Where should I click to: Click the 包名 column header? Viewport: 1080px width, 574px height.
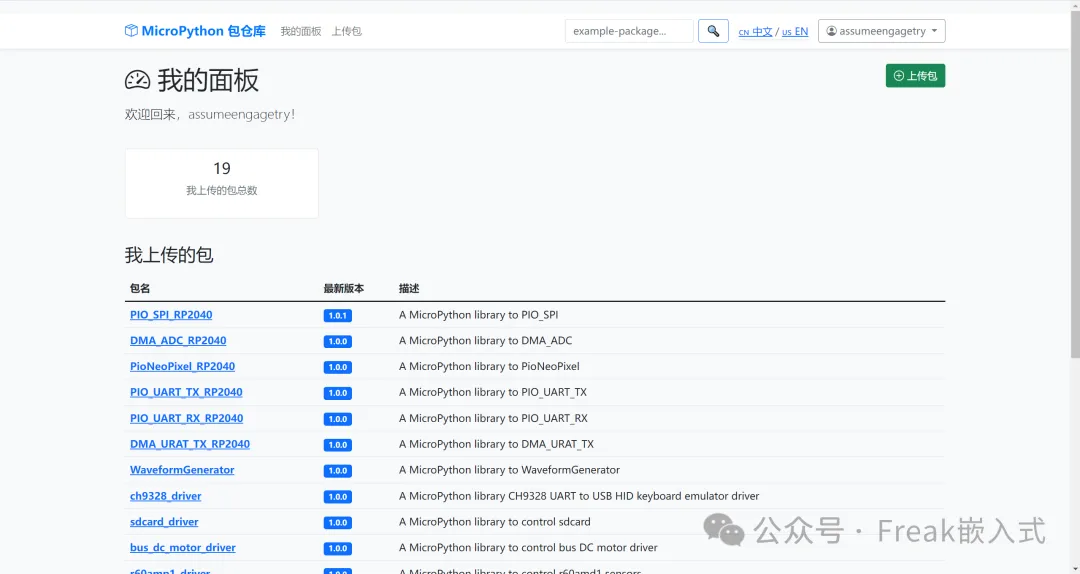coord(140,289)
